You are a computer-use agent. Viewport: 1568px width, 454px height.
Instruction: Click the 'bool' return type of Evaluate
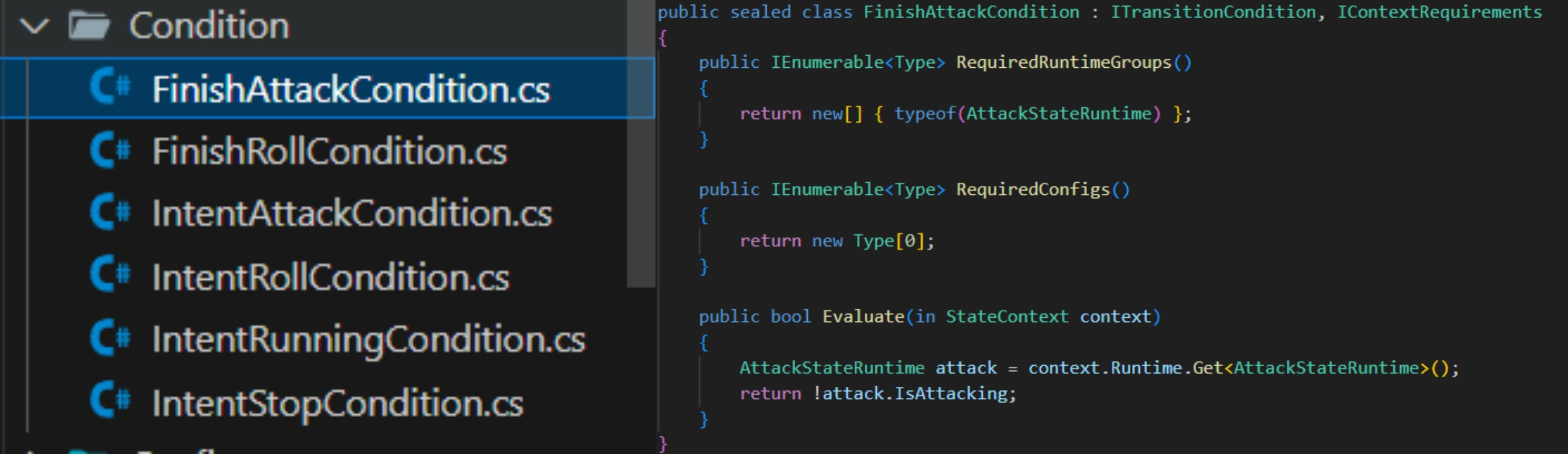tap(791, 316)
